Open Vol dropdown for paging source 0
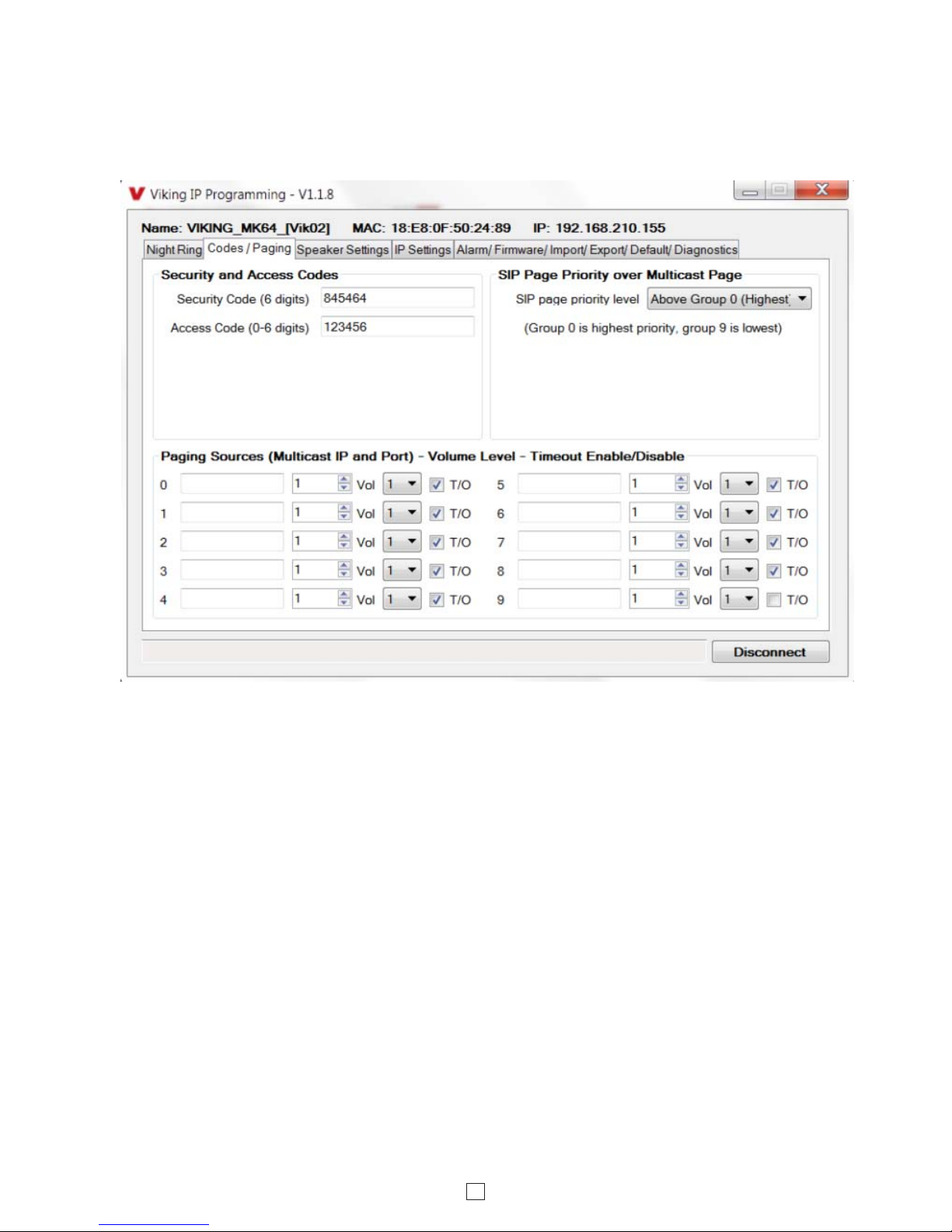This screenshot has height=1232, width=952. point(402,484)
